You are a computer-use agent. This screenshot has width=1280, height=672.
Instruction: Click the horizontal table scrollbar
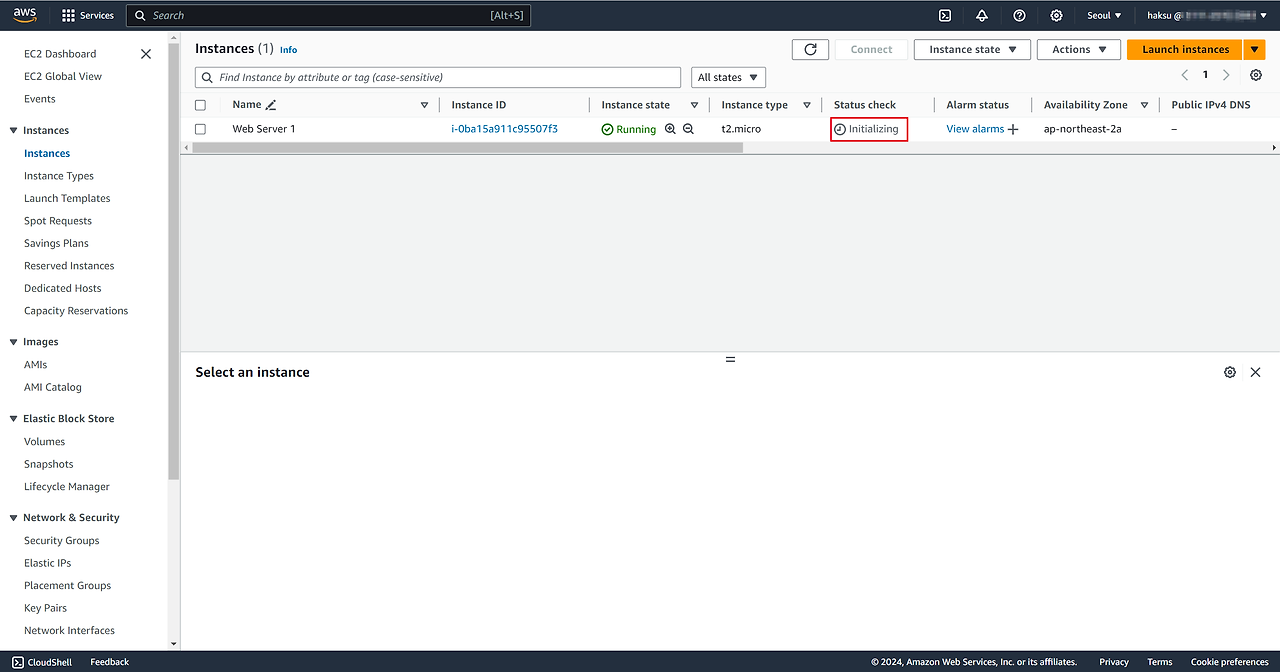(467, 148)
